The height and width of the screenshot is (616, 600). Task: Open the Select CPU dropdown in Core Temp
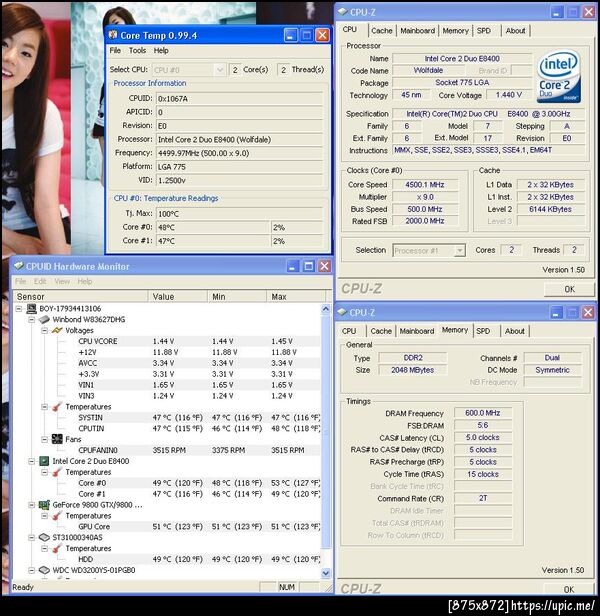tap(220, 70)
